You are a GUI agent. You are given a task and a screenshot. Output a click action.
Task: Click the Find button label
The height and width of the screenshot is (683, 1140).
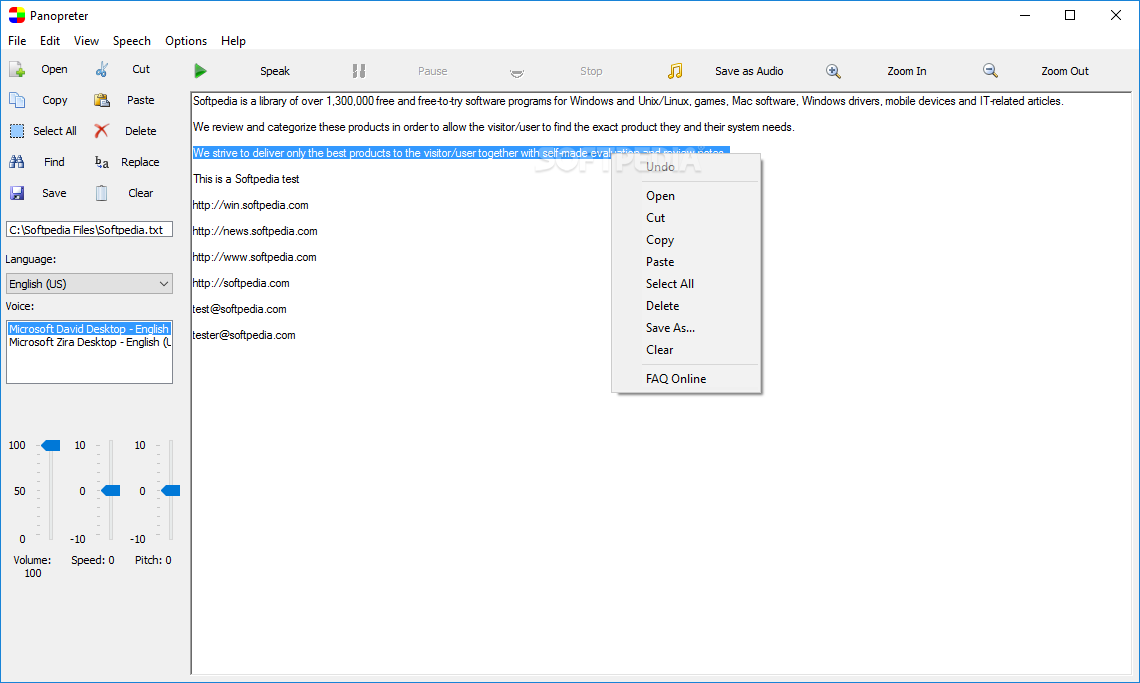55,162
